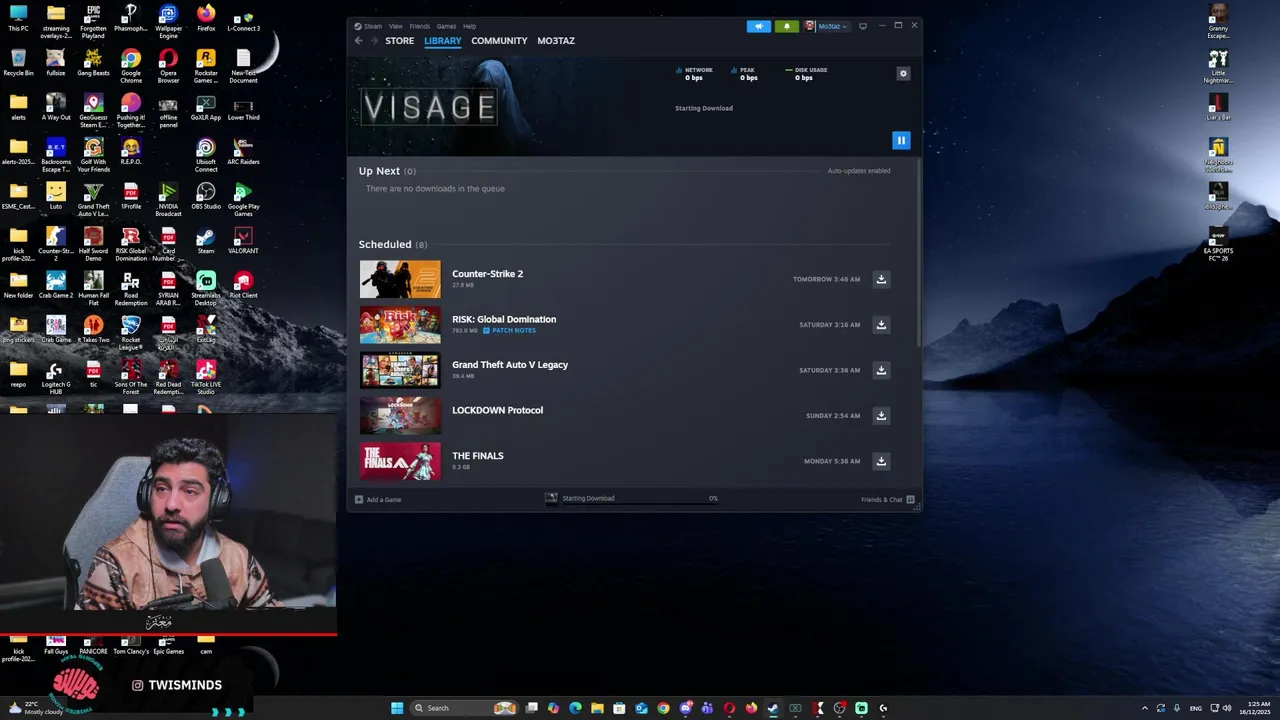The height and width of the screenshot is (720, 1280).
Task: Open Recycle Bin on desktop
Action: (x=18, y=63)
